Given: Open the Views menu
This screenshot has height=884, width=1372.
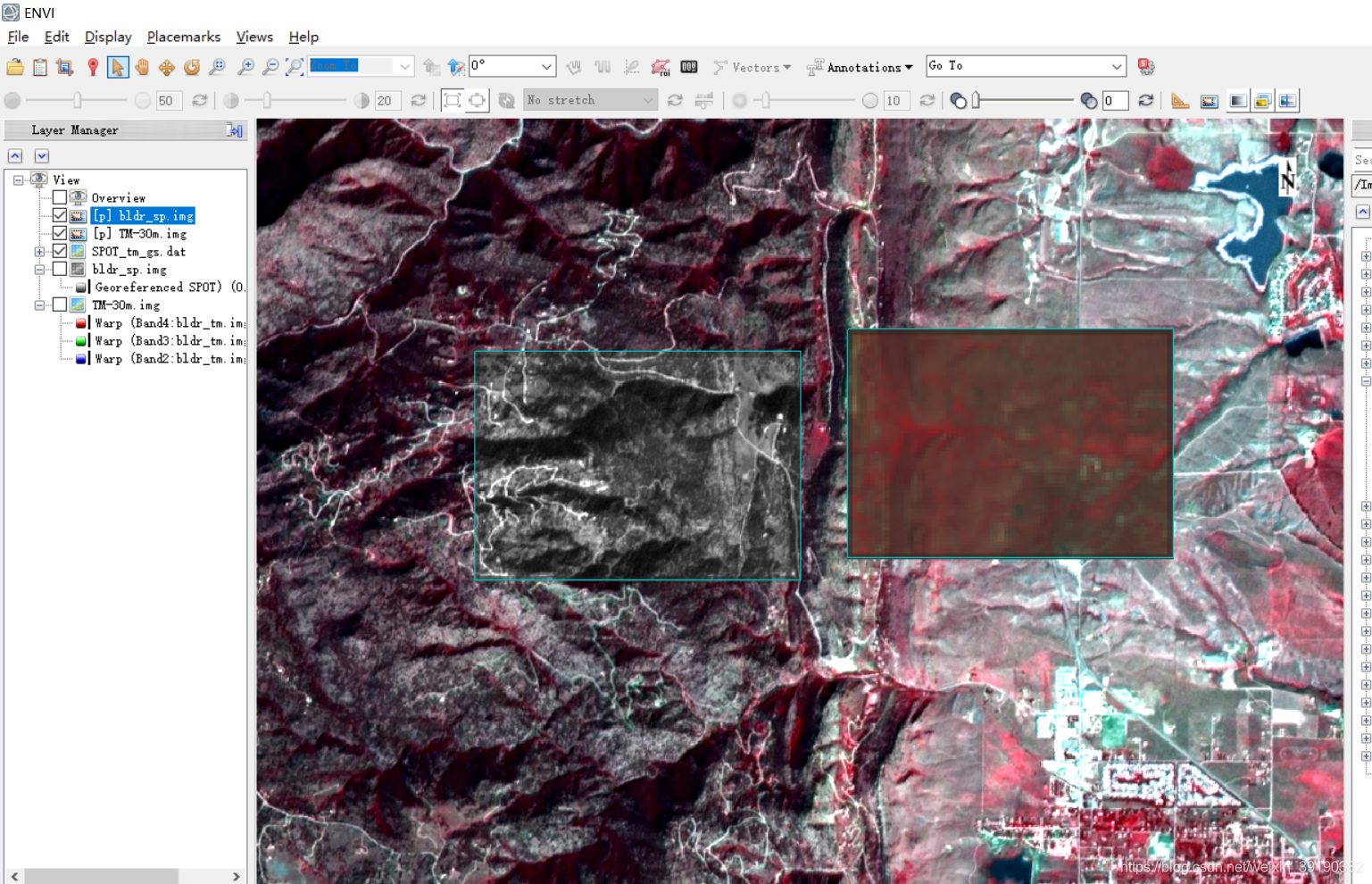Looking at the screenshot, I should point(254,37).
